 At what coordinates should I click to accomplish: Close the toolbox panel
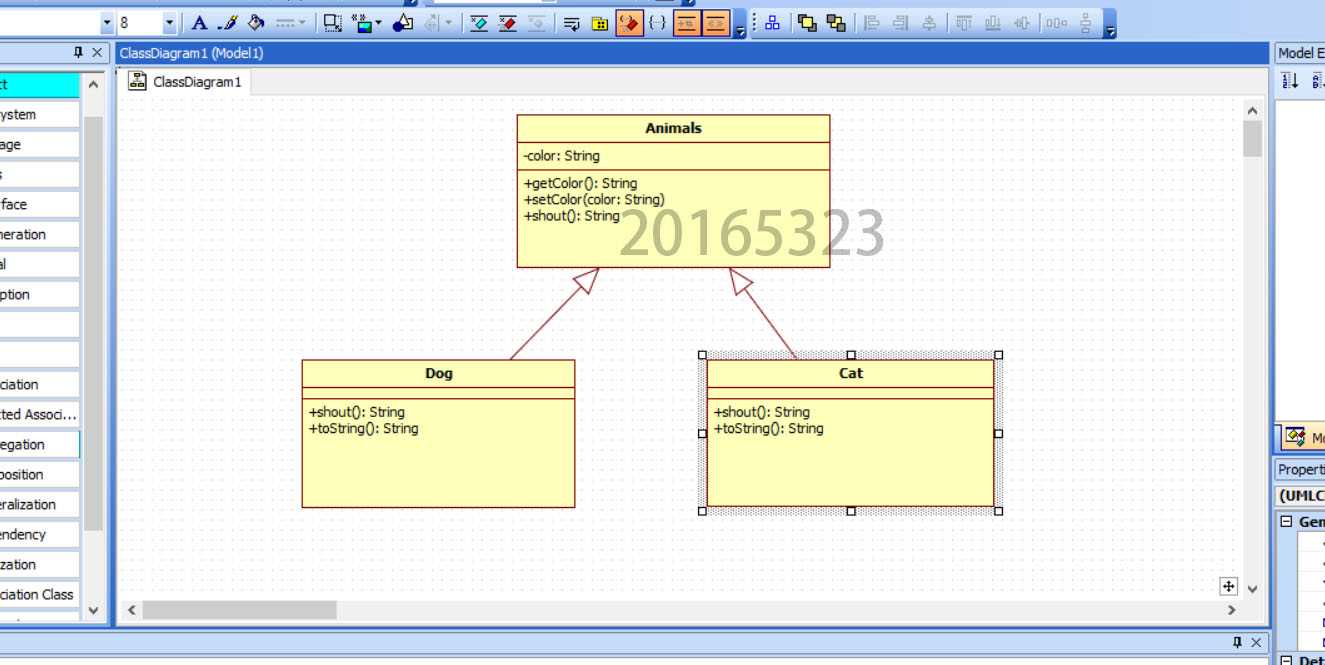97,53
